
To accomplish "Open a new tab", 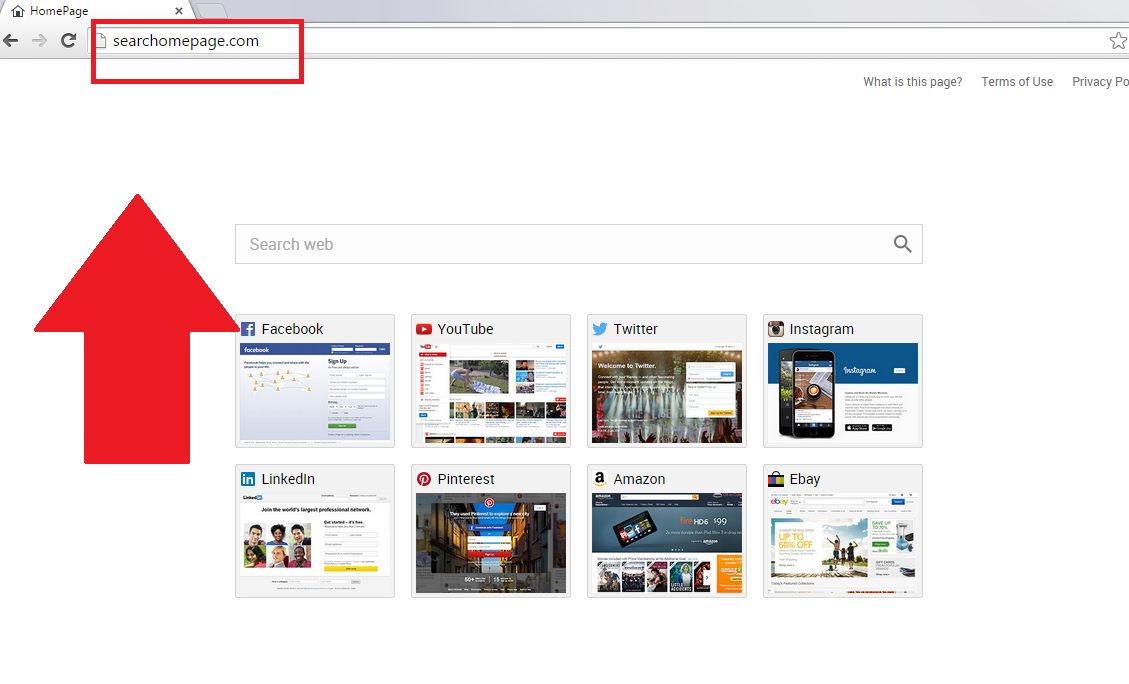I will tap(211, 11).
